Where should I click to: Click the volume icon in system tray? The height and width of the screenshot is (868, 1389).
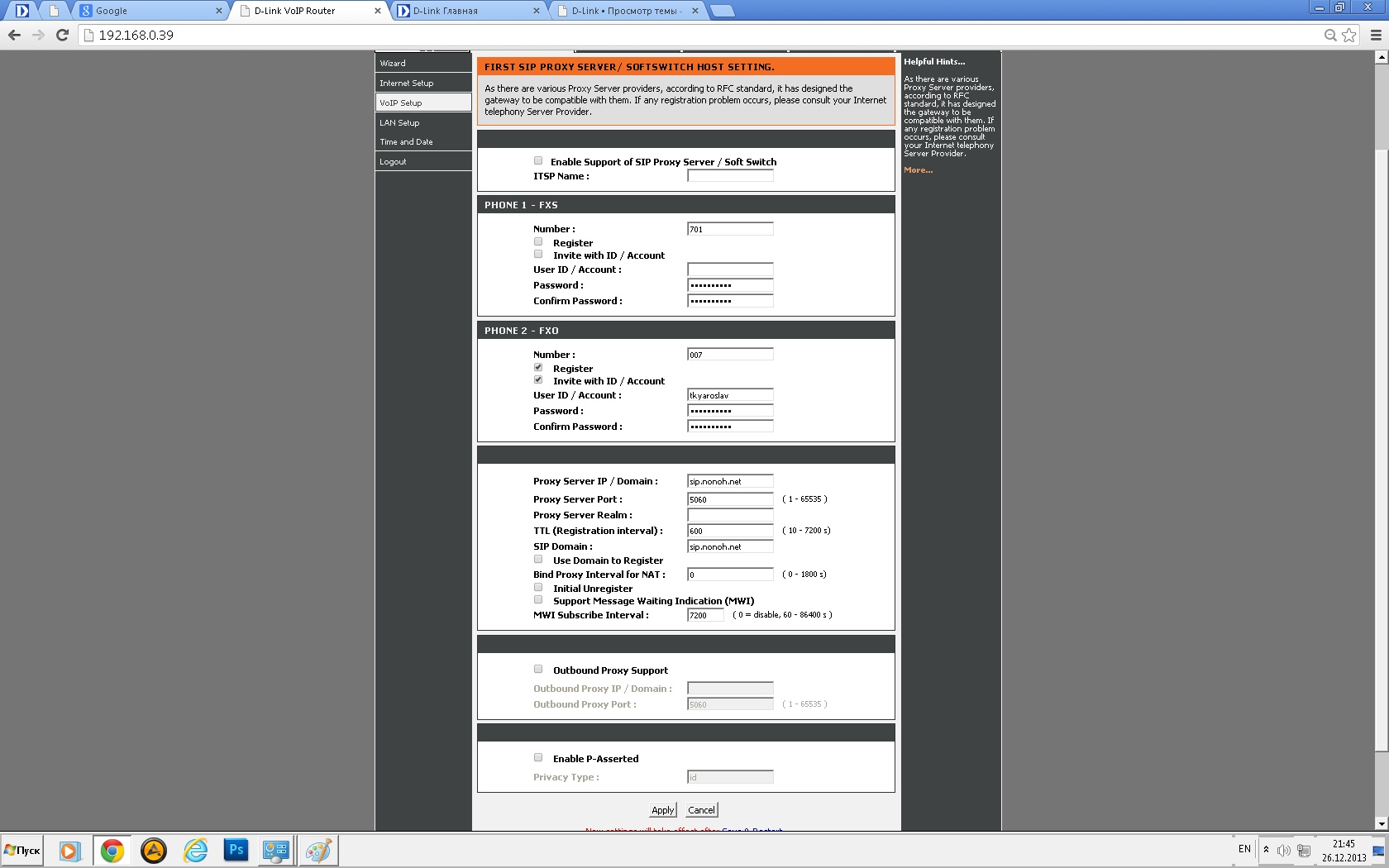[1283, 850]
